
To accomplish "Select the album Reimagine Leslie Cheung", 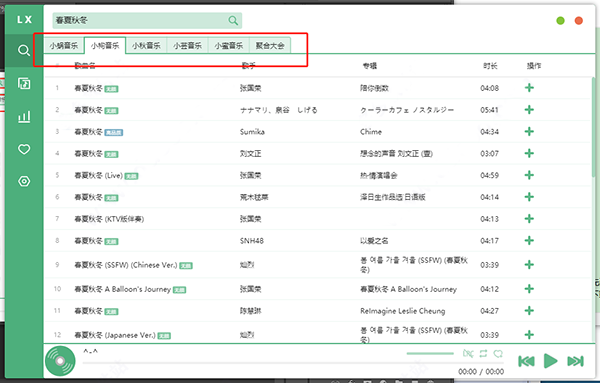I will [x=403, y=311].
